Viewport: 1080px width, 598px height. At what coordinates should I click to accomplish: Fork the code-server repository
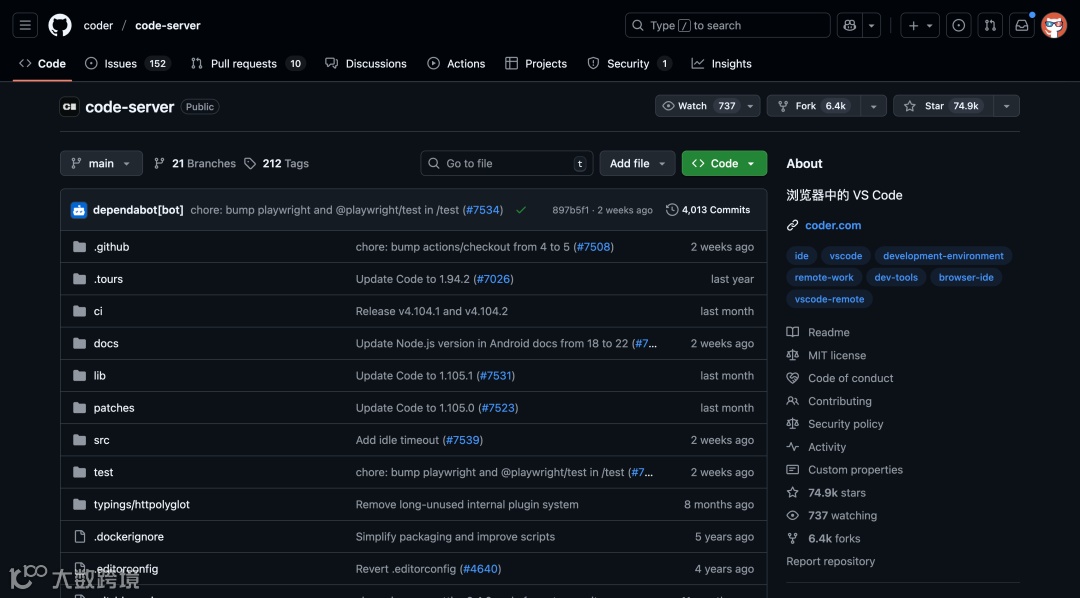(813, 106)
